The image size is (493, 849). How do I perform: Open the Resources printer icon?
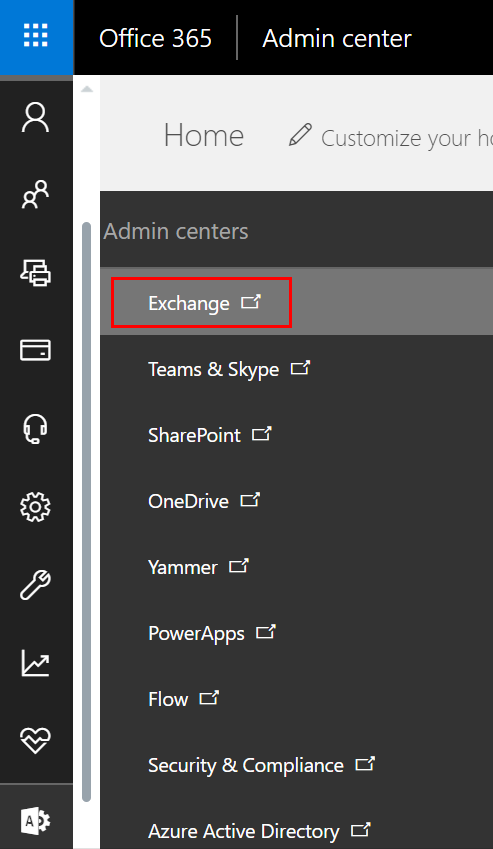tap(36, 273)
